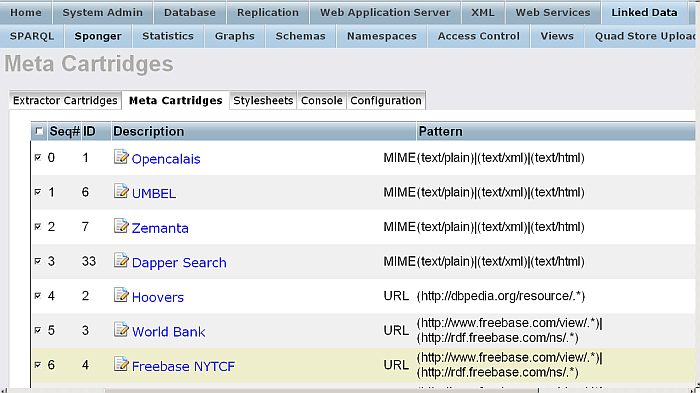Select the Sponger sub-tab

[x=98, y=36]
